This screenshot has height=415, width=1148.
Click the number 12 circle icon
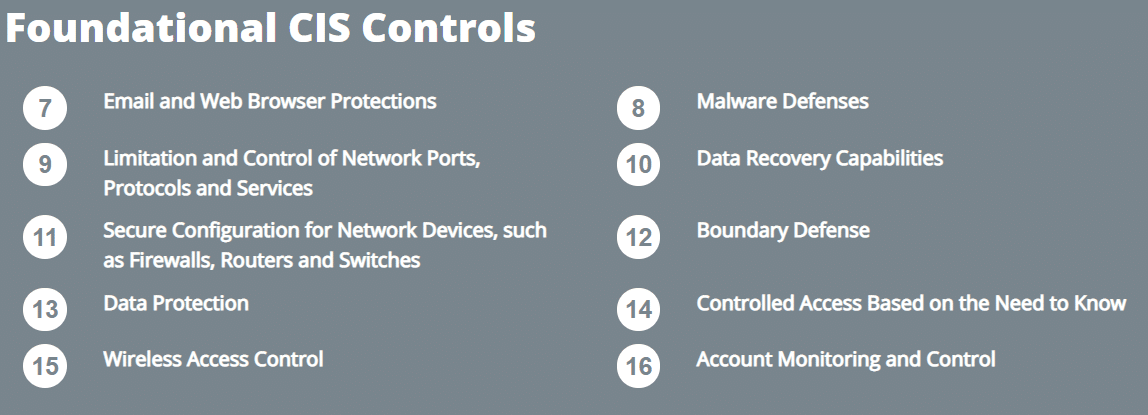pos(638,238)
